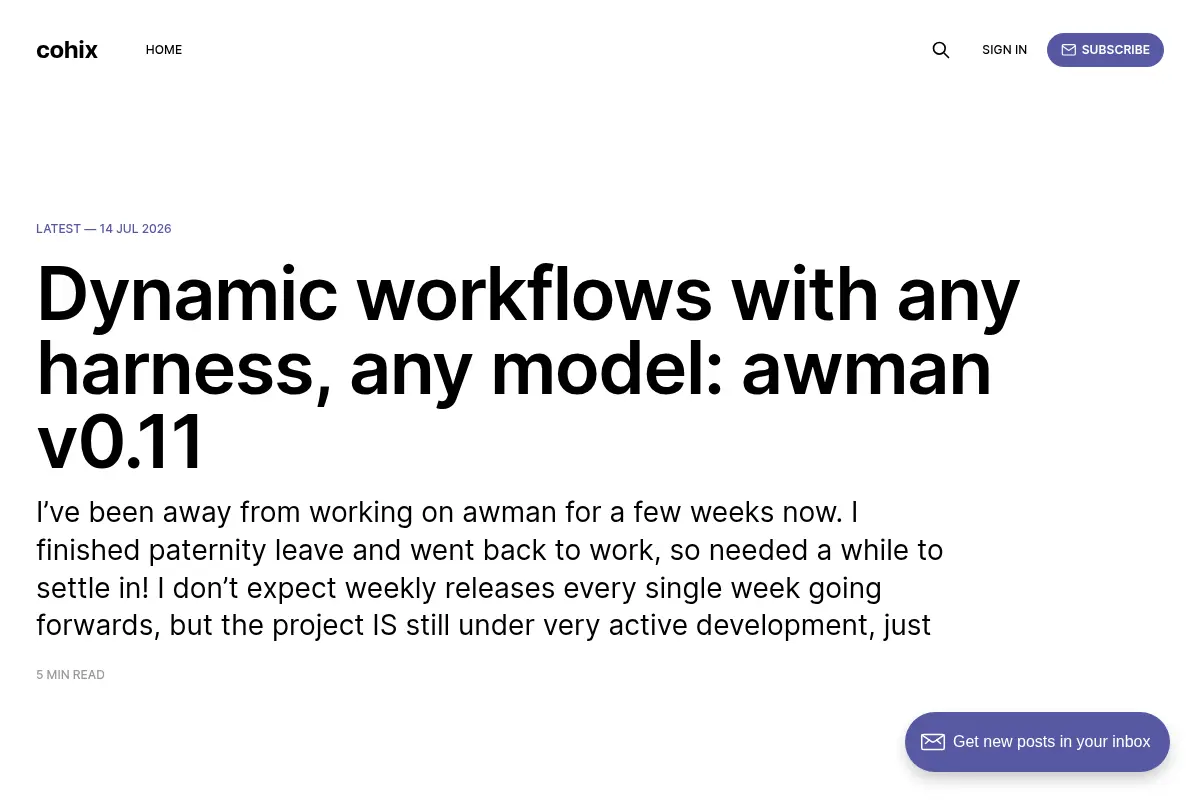Click the "14 JUL 2026" post date
Image resolution: width=1200 pixels, height=800 pixels.
click(135, 229)
